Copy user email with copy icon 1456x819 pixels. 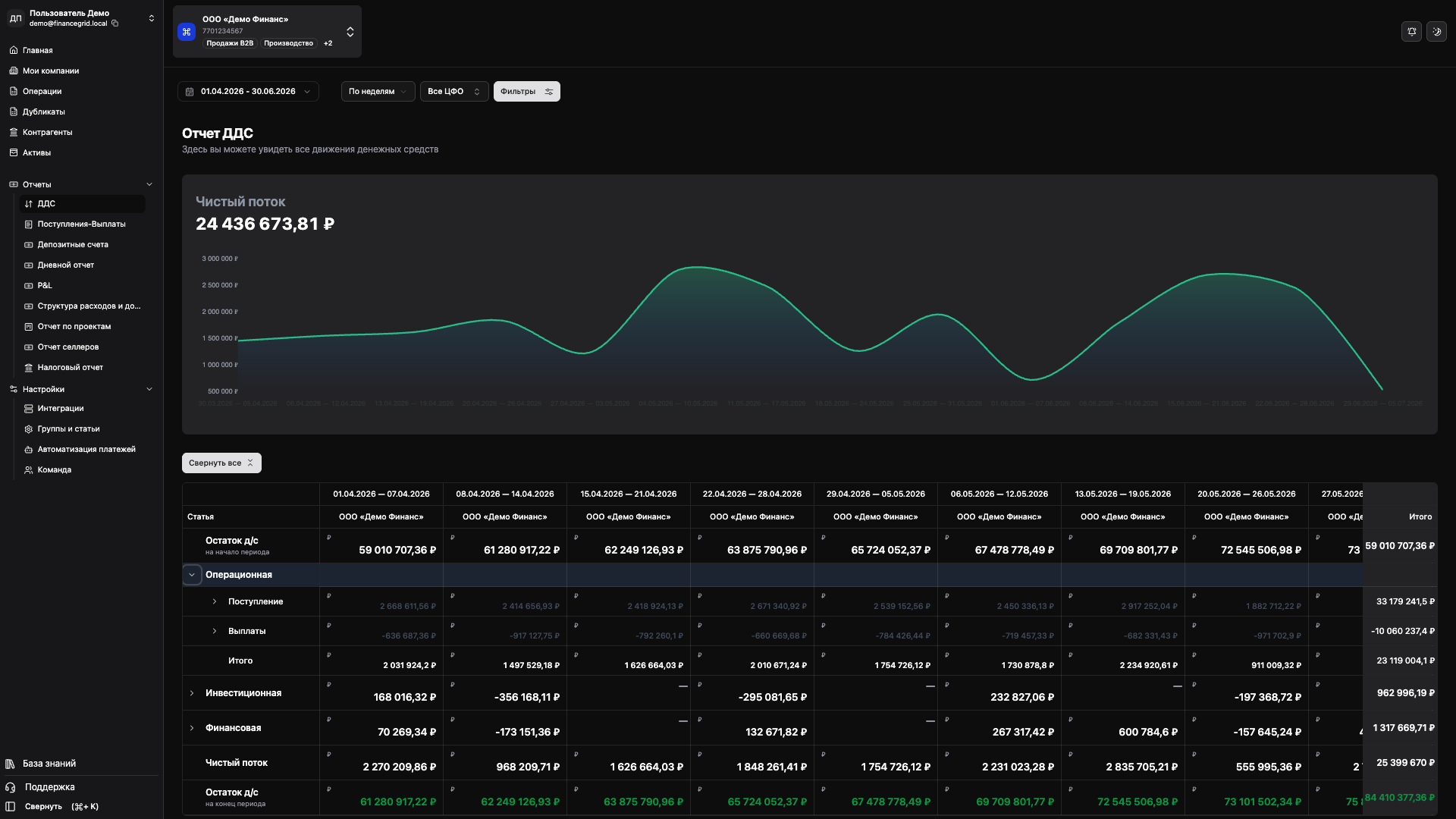click(115, 24)
